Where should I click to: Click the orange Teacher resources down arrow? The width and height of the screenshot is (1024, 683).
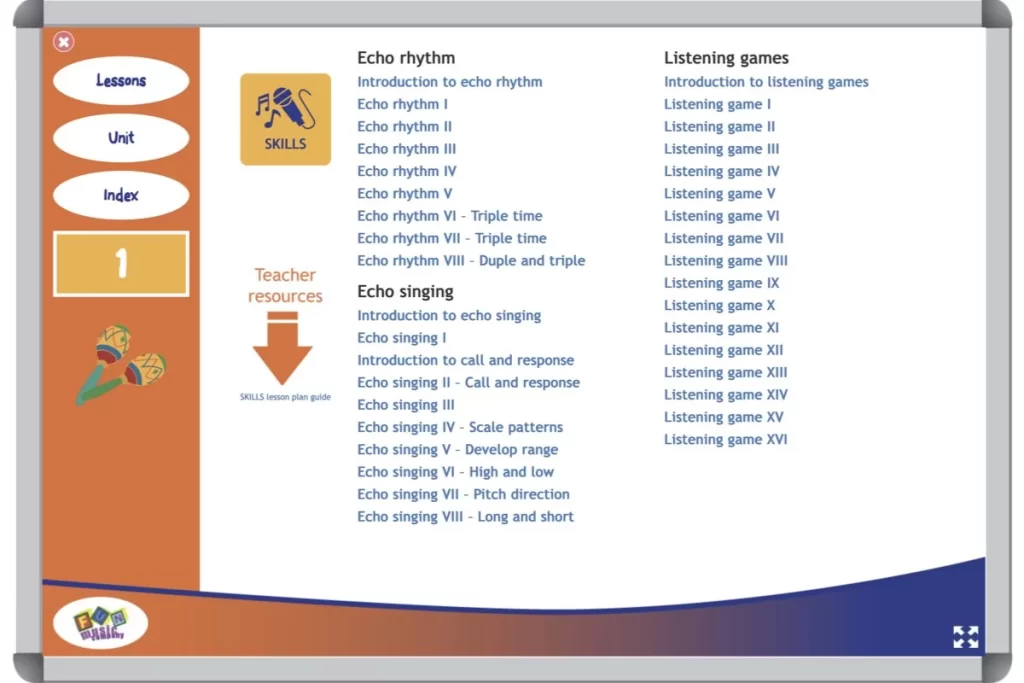(283, 349)
